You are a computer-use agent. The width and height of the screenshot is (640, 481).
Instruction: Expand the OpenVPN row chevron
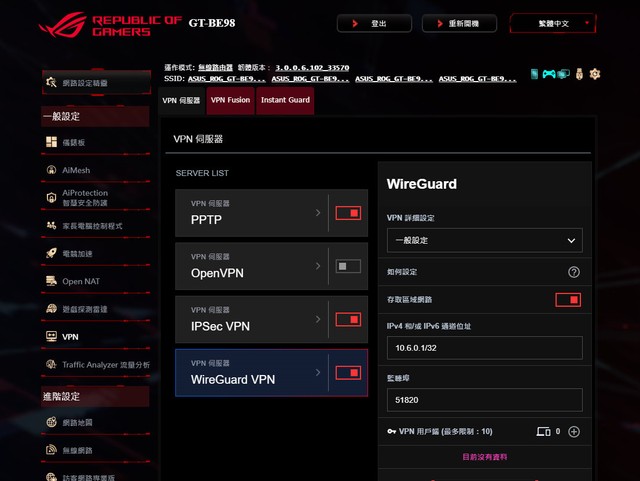coord(318,266)
